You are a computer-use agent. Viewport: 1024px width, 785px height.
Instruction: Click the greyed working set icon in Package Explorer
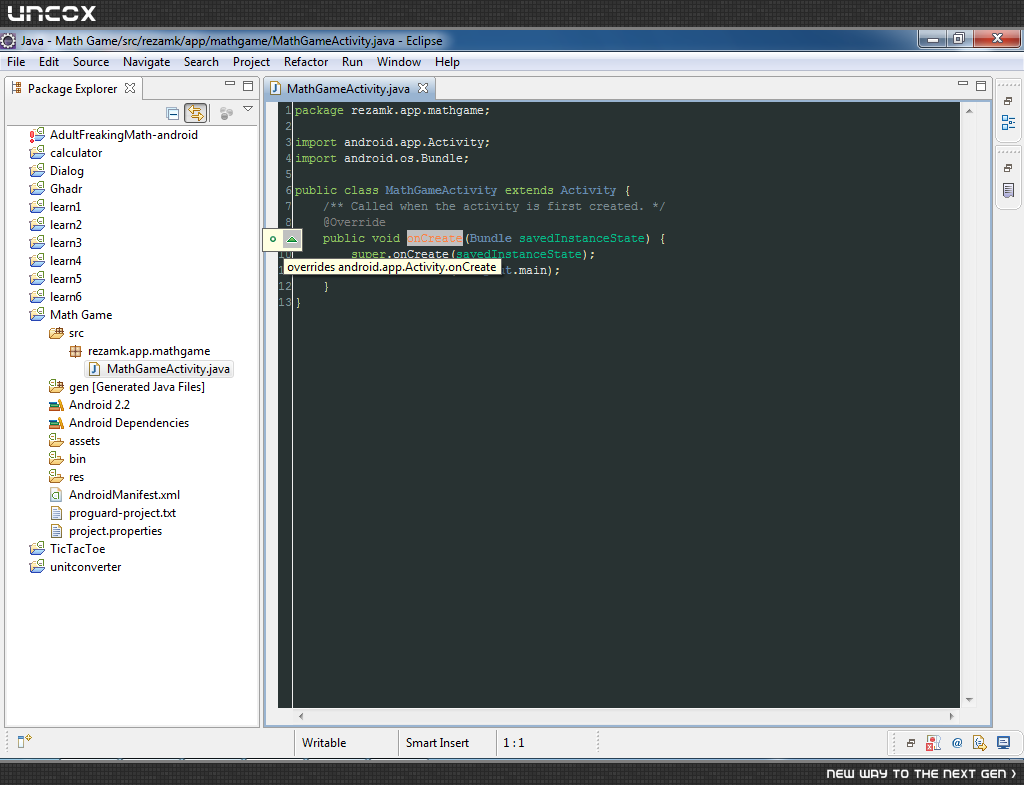click(x=226, y=114)
